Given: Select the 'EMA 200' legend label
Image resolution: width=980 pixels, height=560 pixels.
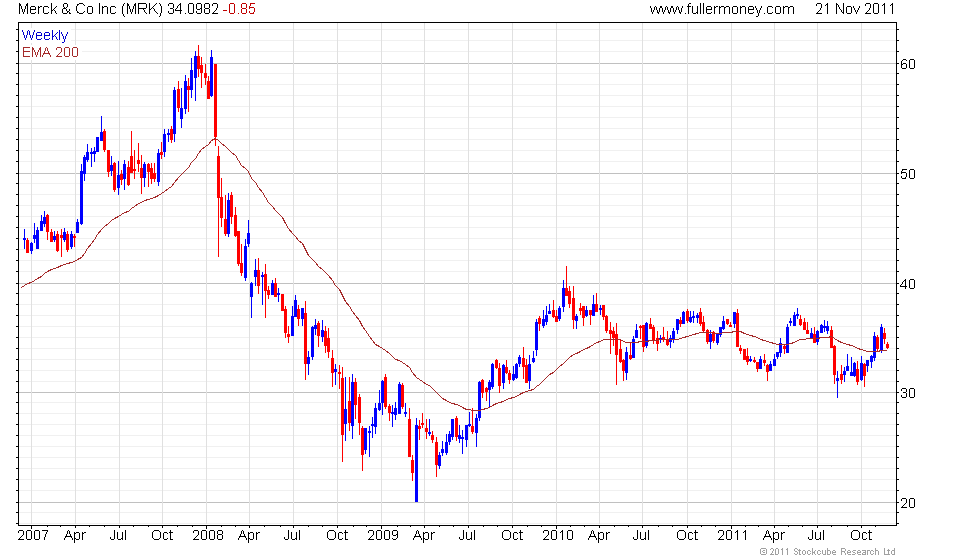Looking at the screenshot, I should 50,52.
